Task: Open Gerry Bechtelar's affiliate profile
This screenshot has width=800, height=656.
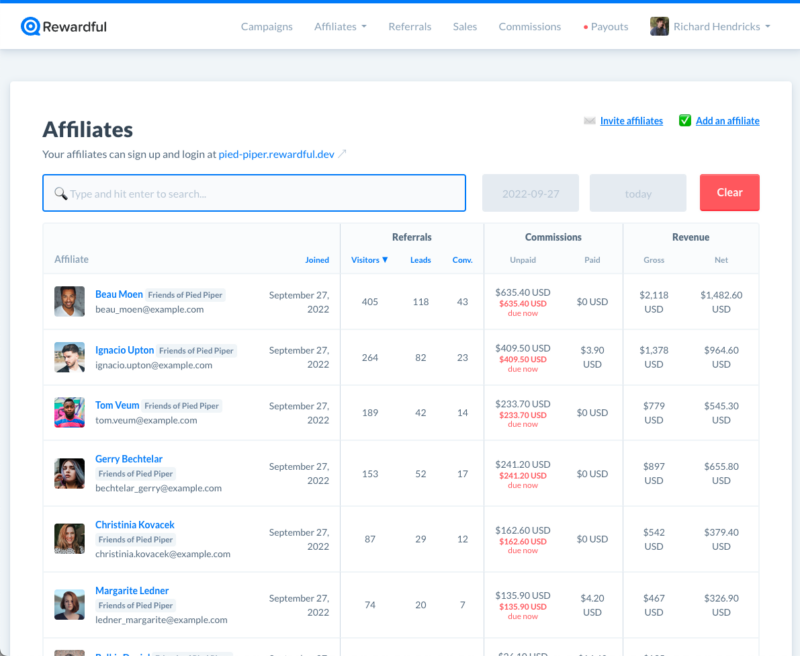Action: tap(129, 459)
